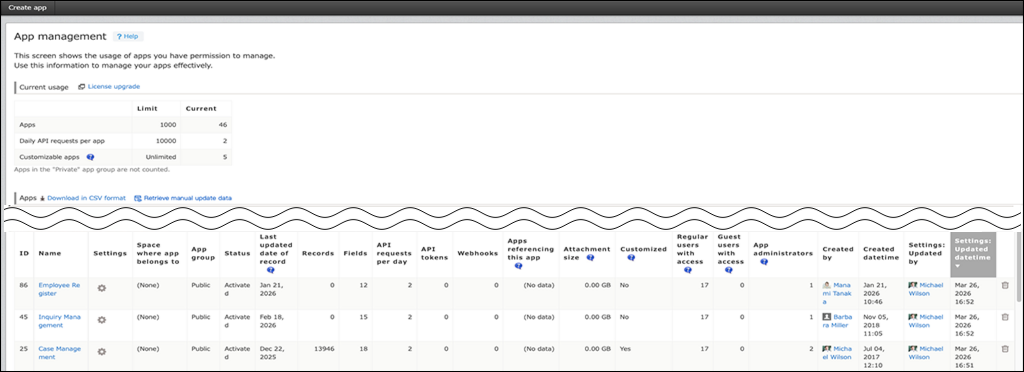Click the App management page heading
Image resolution: width=1024 pixels, height=372 pixels.
click(60, 37)
